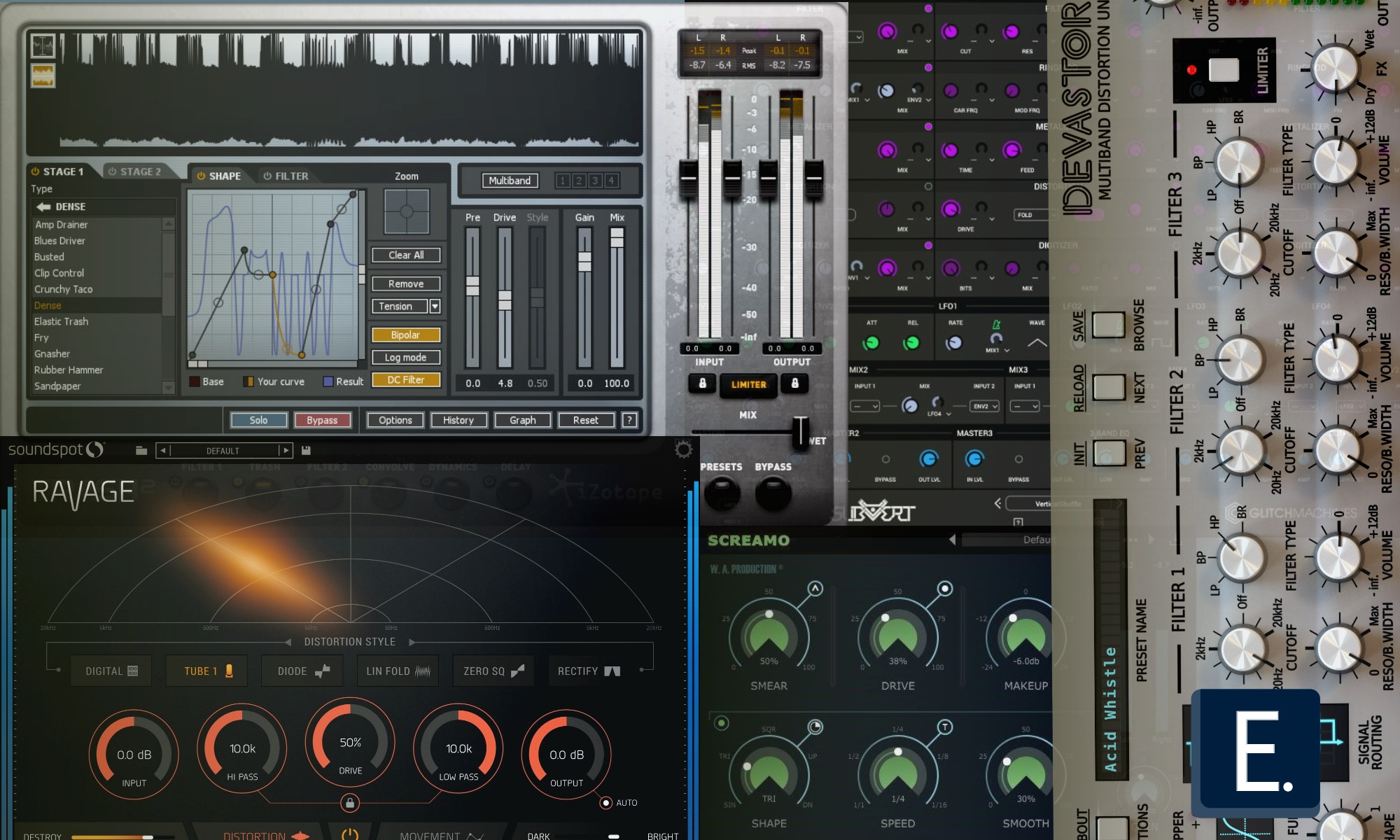Click the Type list scrollbar down arrow
This screenshot has height=840, width=1400.
tap(168, 387)
